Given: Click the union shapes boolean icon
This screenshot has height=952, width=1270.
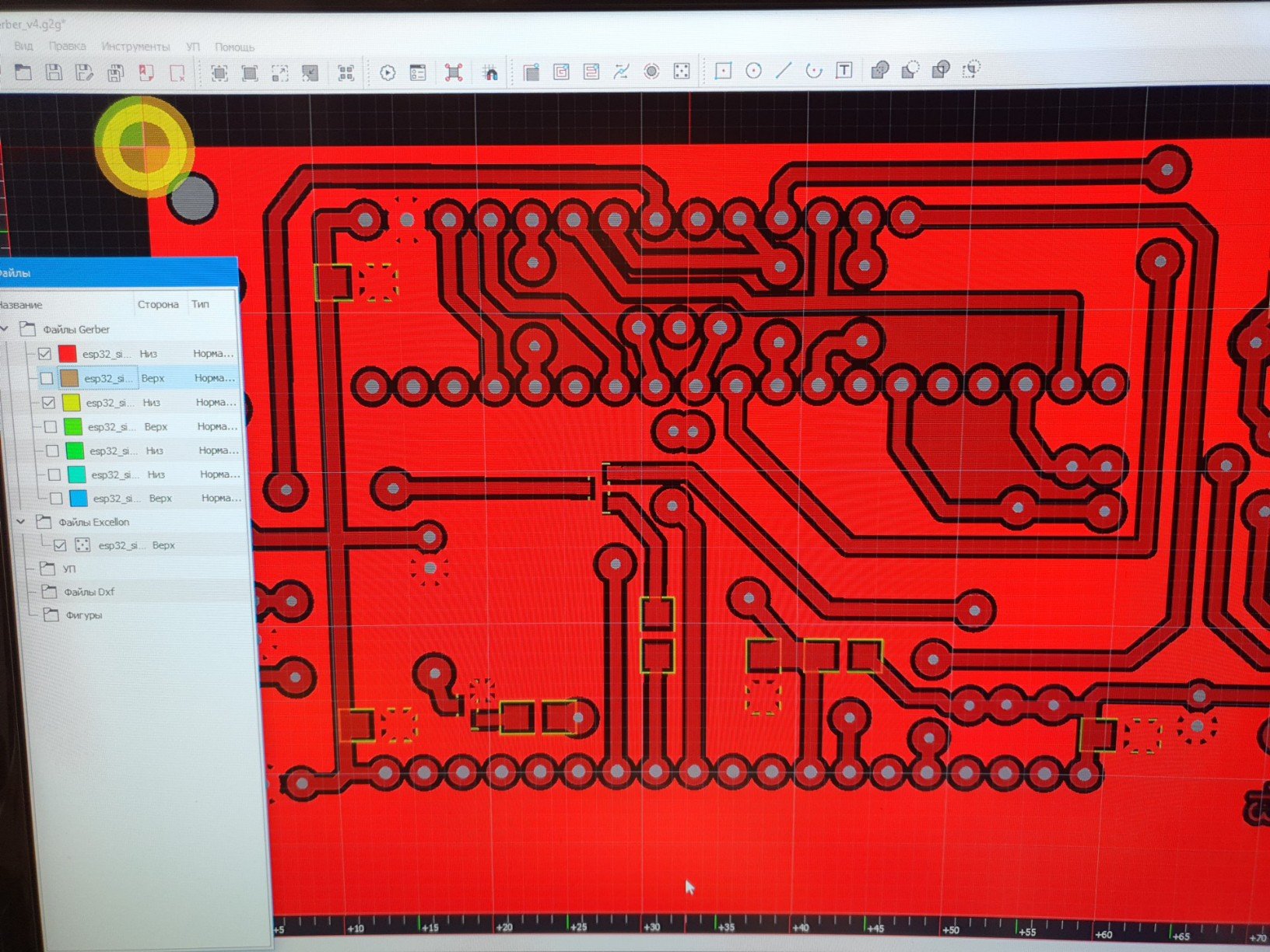Looking at the screenshot, I should [x=880, y=70].
